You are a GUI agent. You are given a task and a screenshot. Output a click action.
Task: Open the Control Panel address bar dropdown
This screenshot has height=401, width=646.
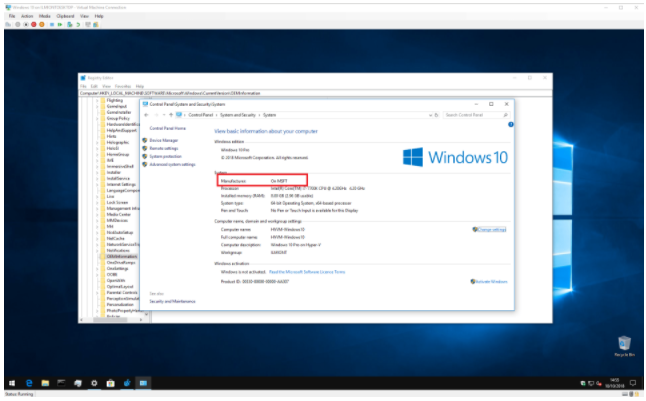(430, 115)
